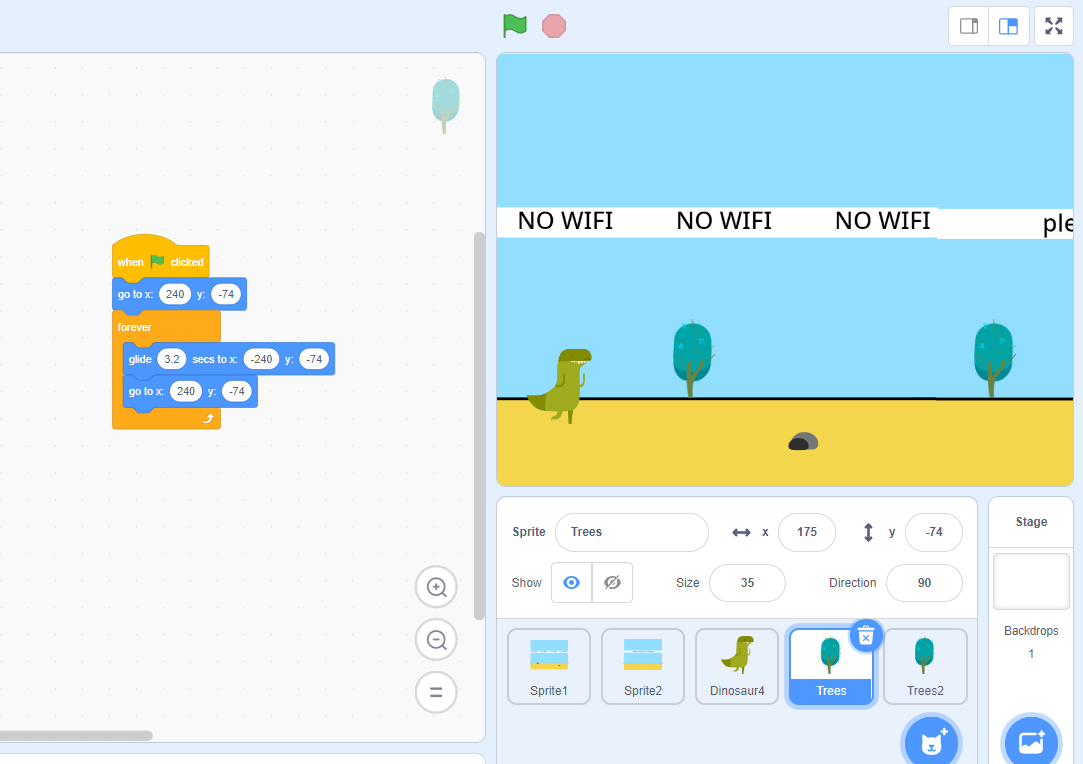This screenshot has width=1083, height=764.
Task: Hide the sprite with crossed-eye icon
Action: click(x=612, y=583)
